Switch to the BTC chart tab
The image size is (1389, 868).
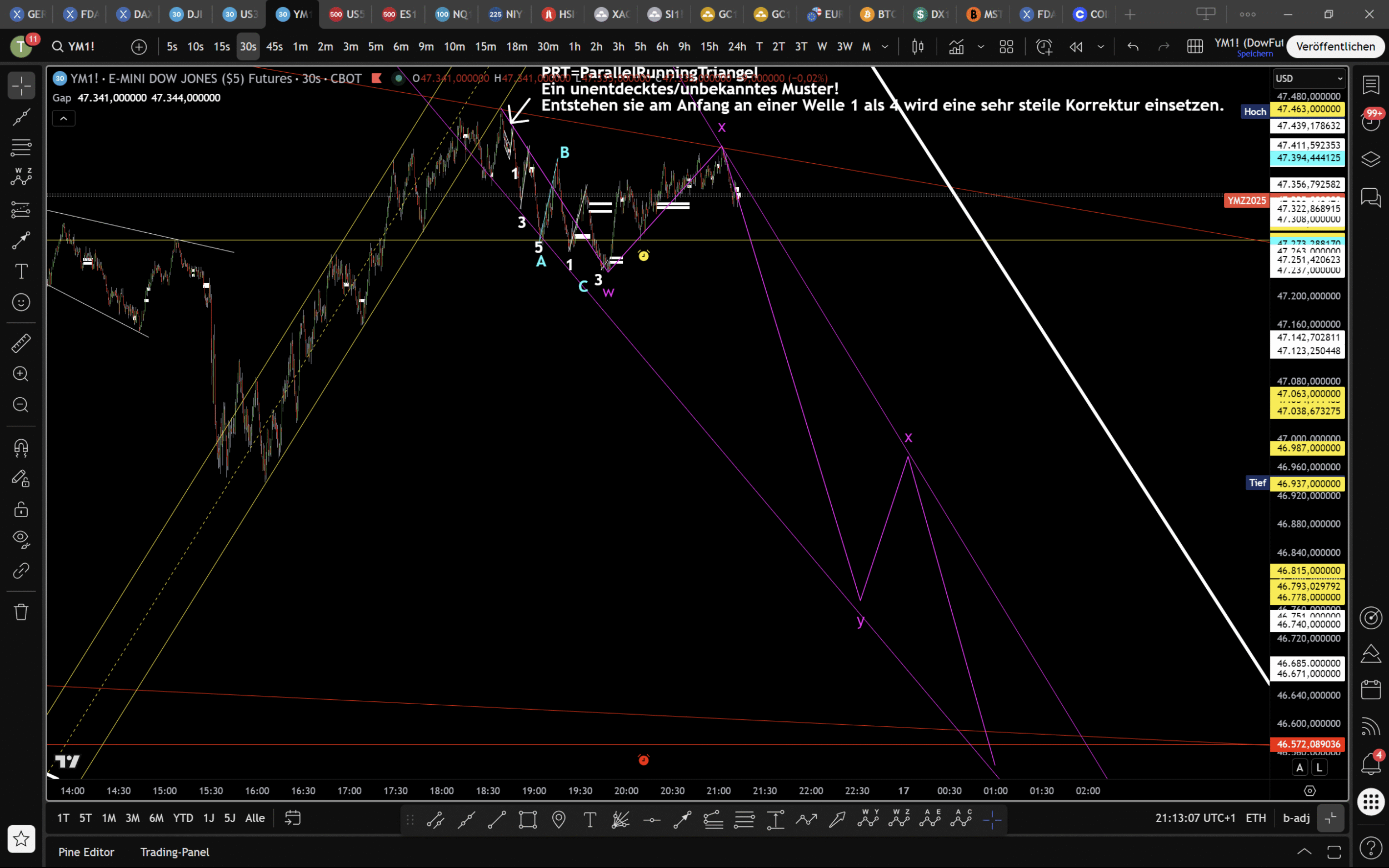point(877,14)
